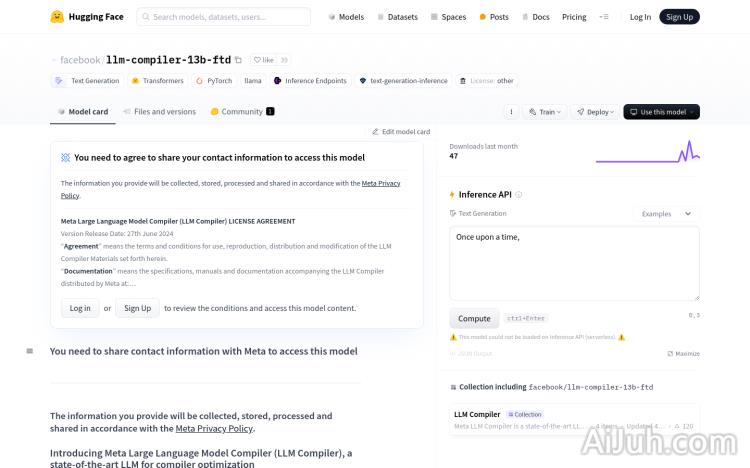Viewport: 750px width, 468px height.
Task: Click the Hugging Face logo icon
Action: [x=57, y=17]
